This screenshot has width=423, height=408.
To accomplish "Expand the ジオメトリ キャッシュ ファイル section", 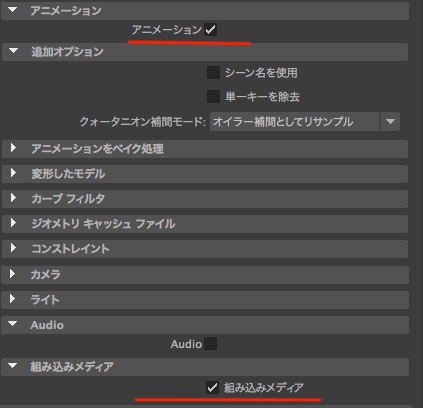I will click(x=13, y=223).
